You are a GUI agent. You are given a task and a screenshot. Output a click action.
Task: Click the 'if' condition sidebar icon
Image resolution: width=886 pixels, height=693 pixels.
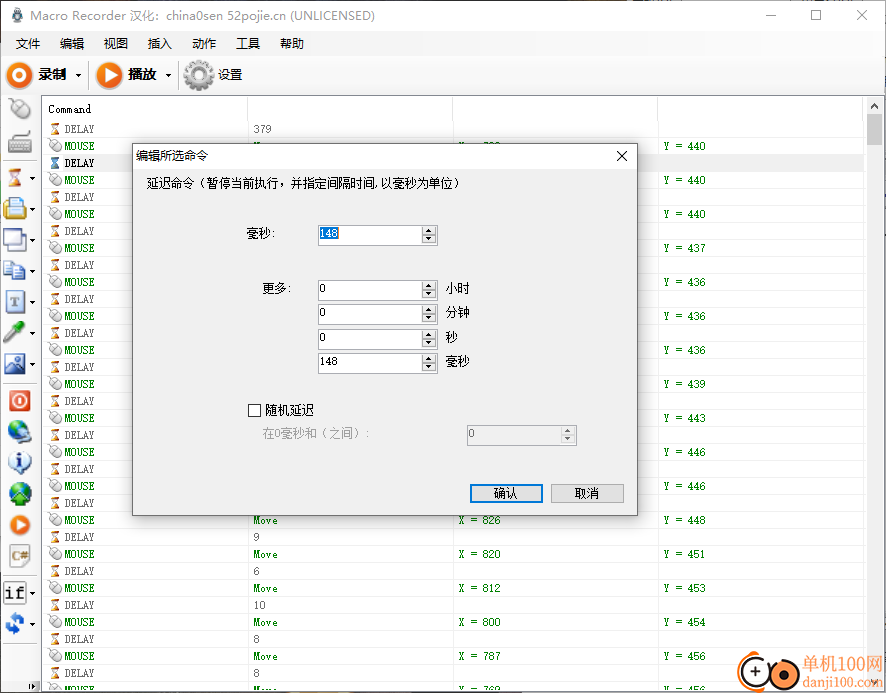[x=15, y=593]
